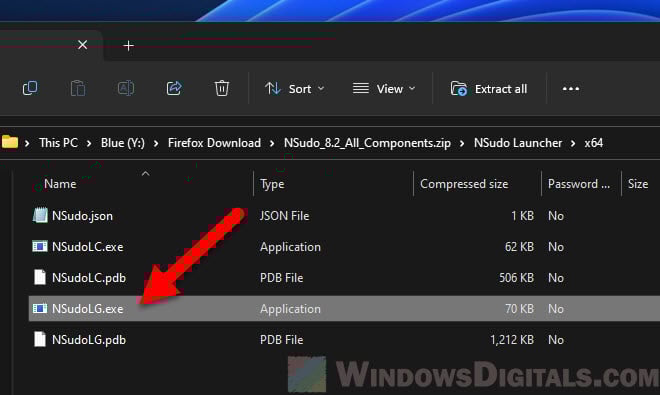660x395 pixels.
Task: Sort by Size column header
Action: click(638, 184)
